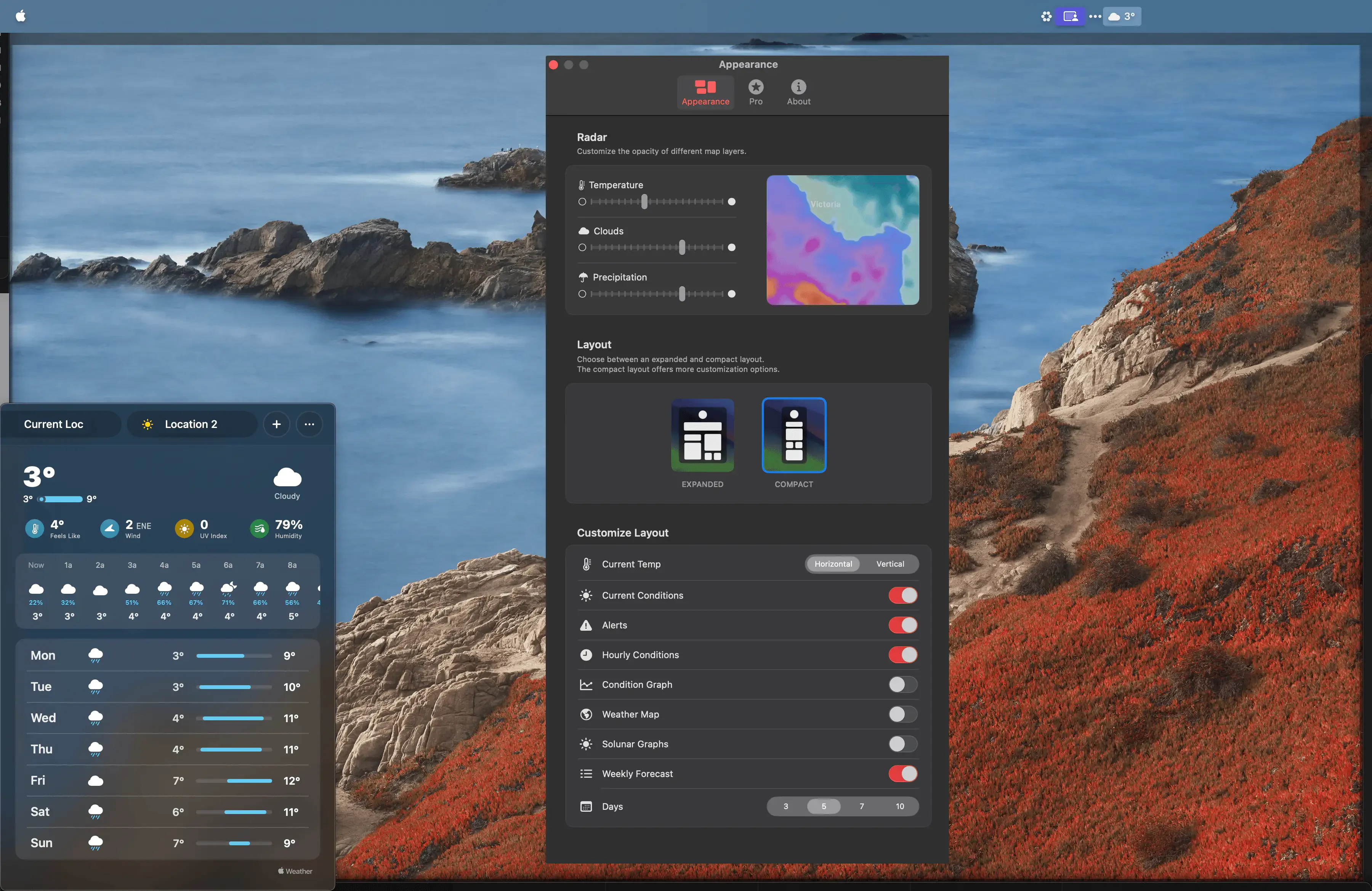Click the screen mirroring menu bar icon

[1070, 16]
